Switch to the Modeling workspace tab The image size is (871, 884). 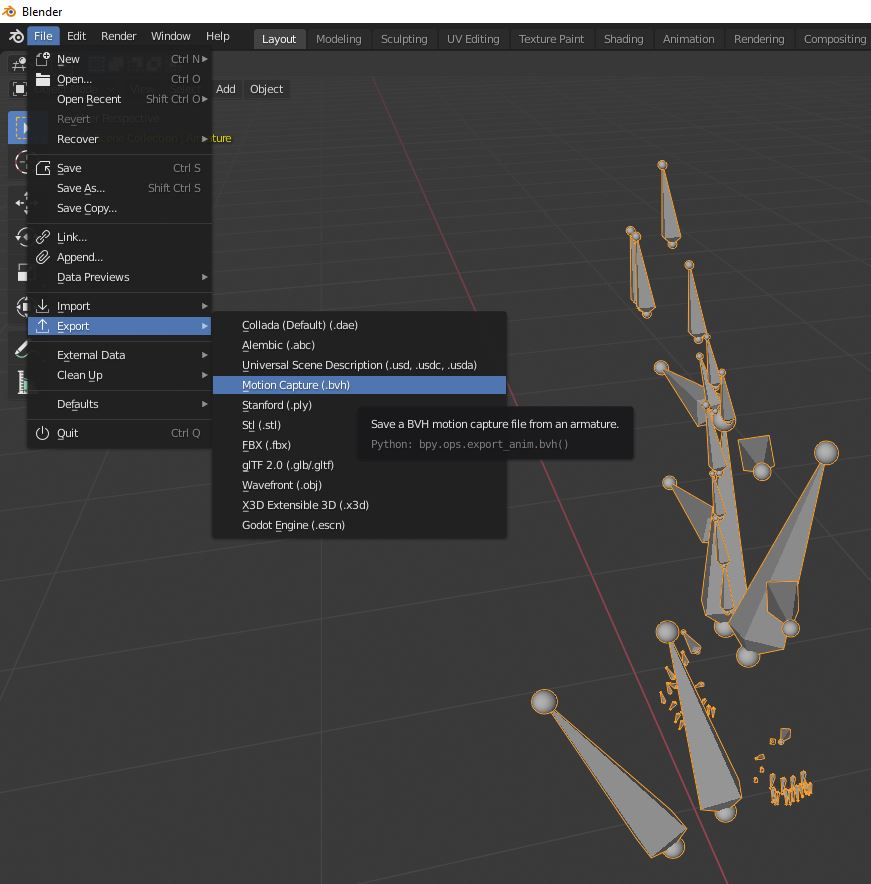tap(338, 39)
